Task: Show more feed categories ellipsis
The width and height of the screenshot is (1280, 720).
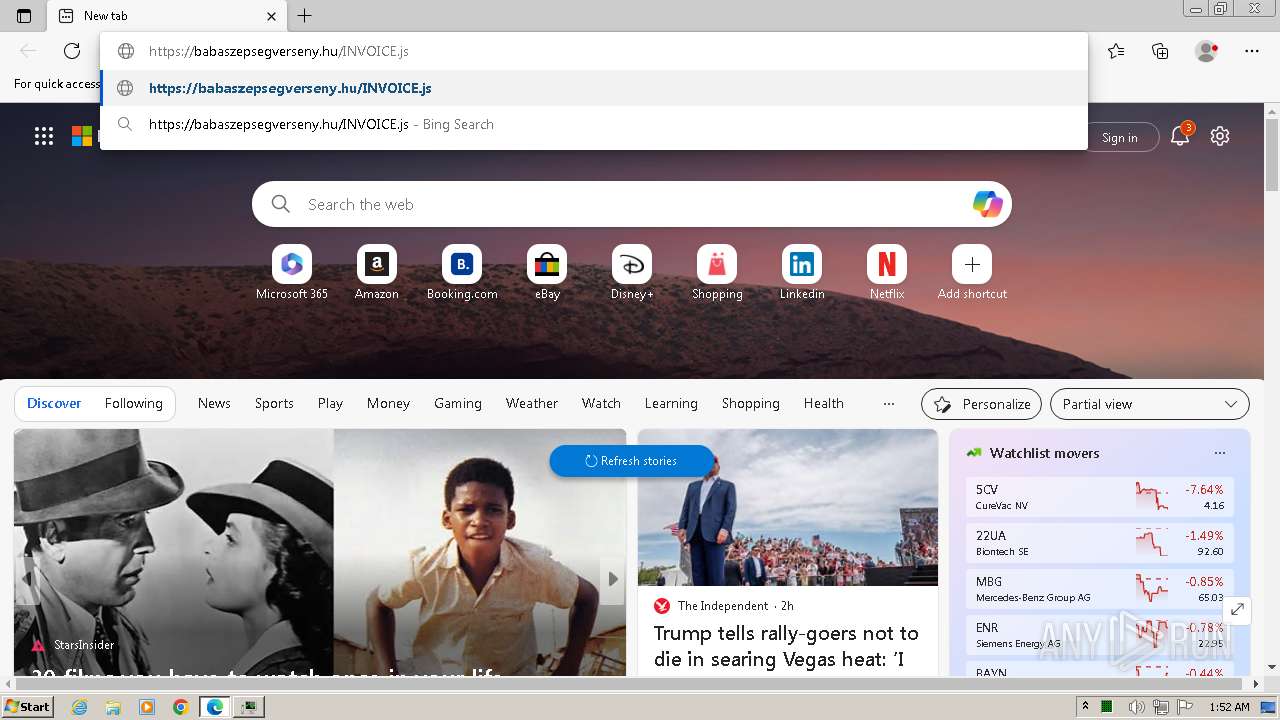Action: (x=889, y=404)
